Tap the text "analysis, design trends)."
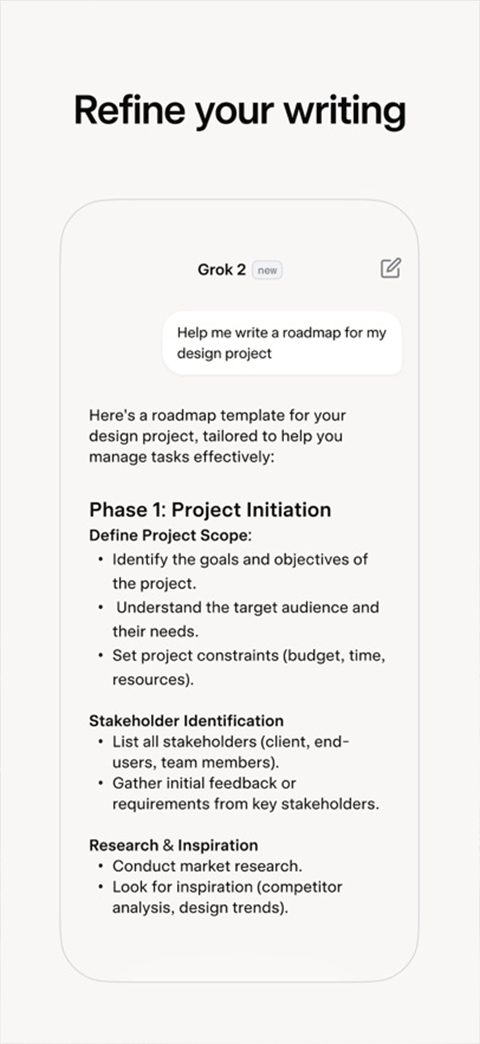Image resolution: width=480 pixels, height=1044 pixels. (x=200, y=908)
